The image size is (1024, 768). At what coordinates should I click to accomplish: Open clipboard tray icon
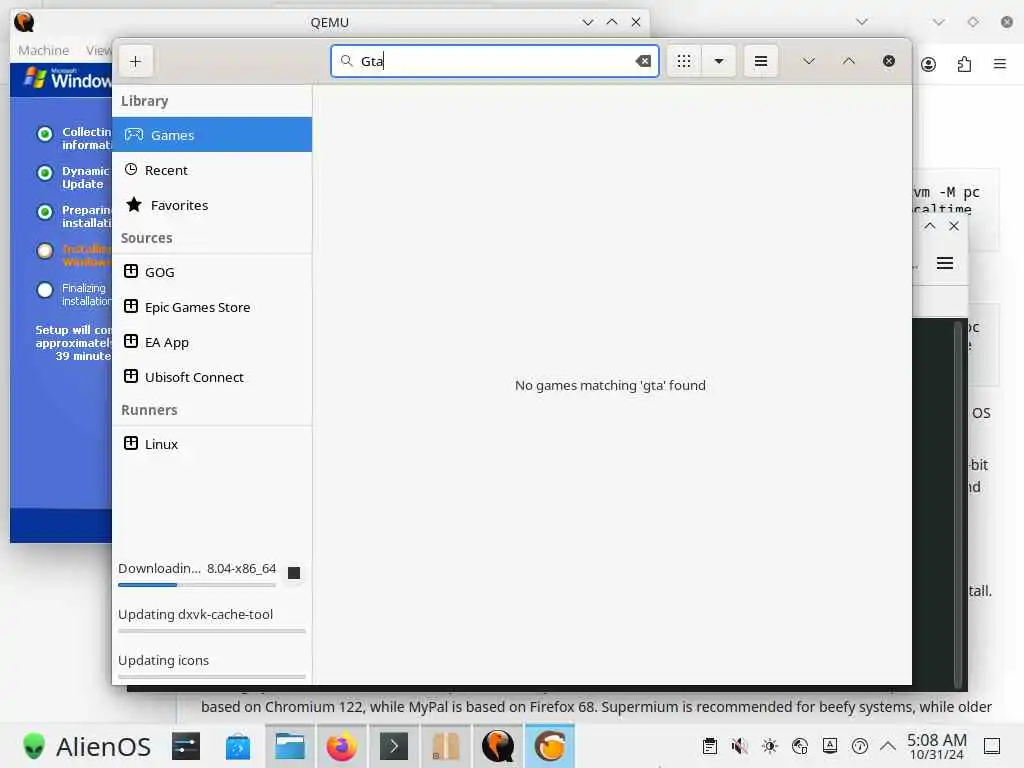point(710,746)
